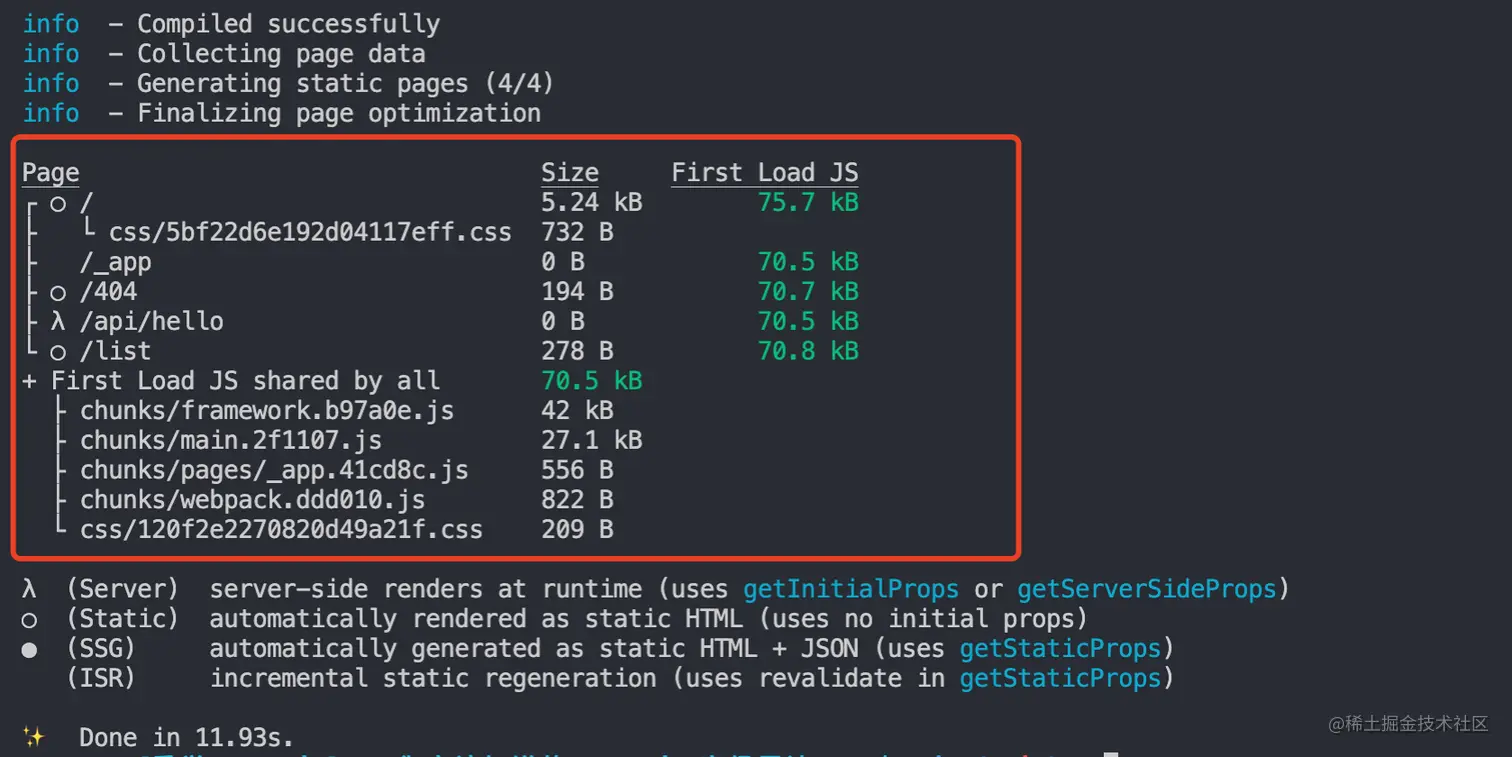
Task: Select the 194 B size value
Action: 577,292
